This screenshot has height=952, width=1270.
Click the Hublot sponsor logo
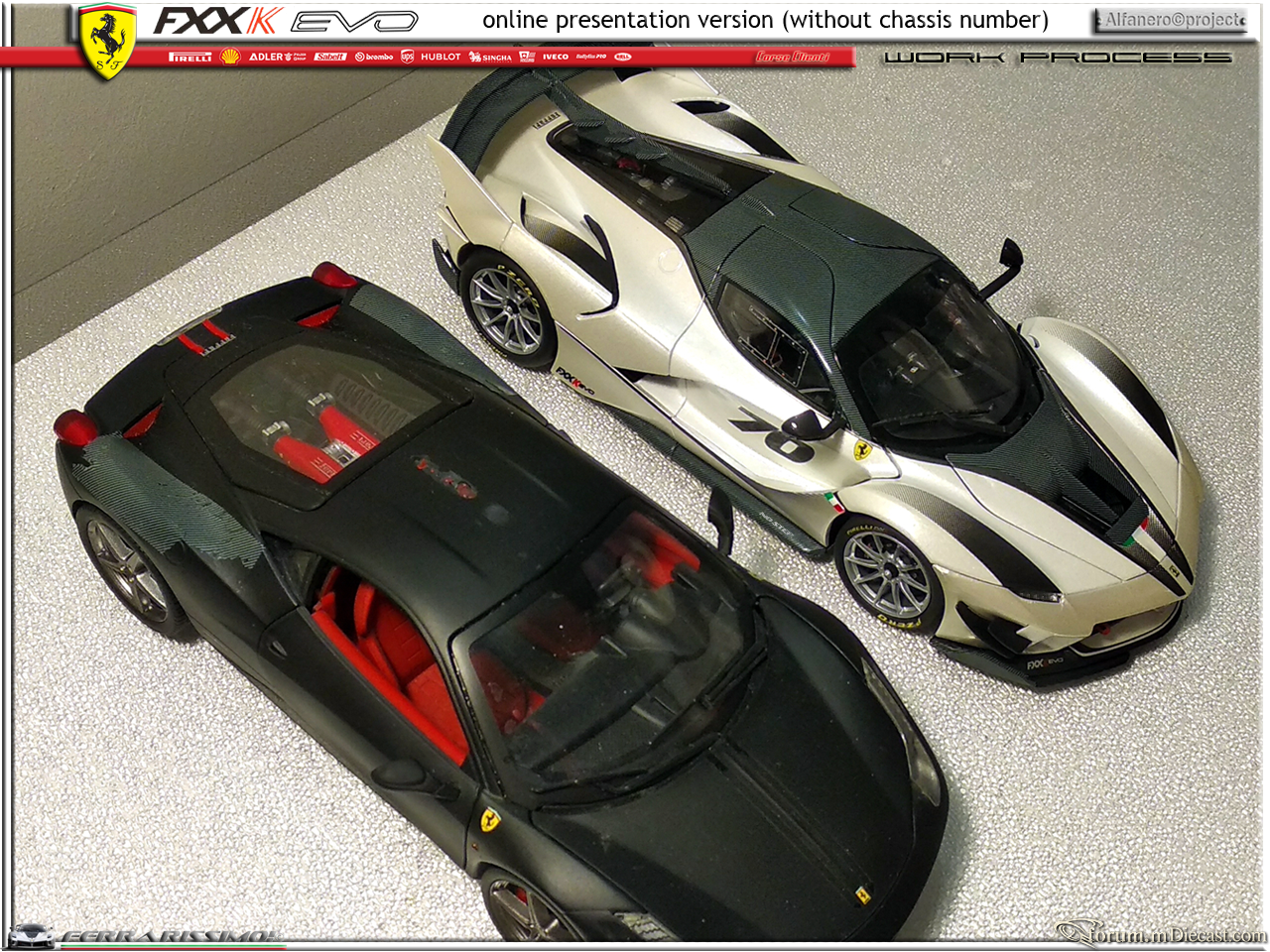441,57
